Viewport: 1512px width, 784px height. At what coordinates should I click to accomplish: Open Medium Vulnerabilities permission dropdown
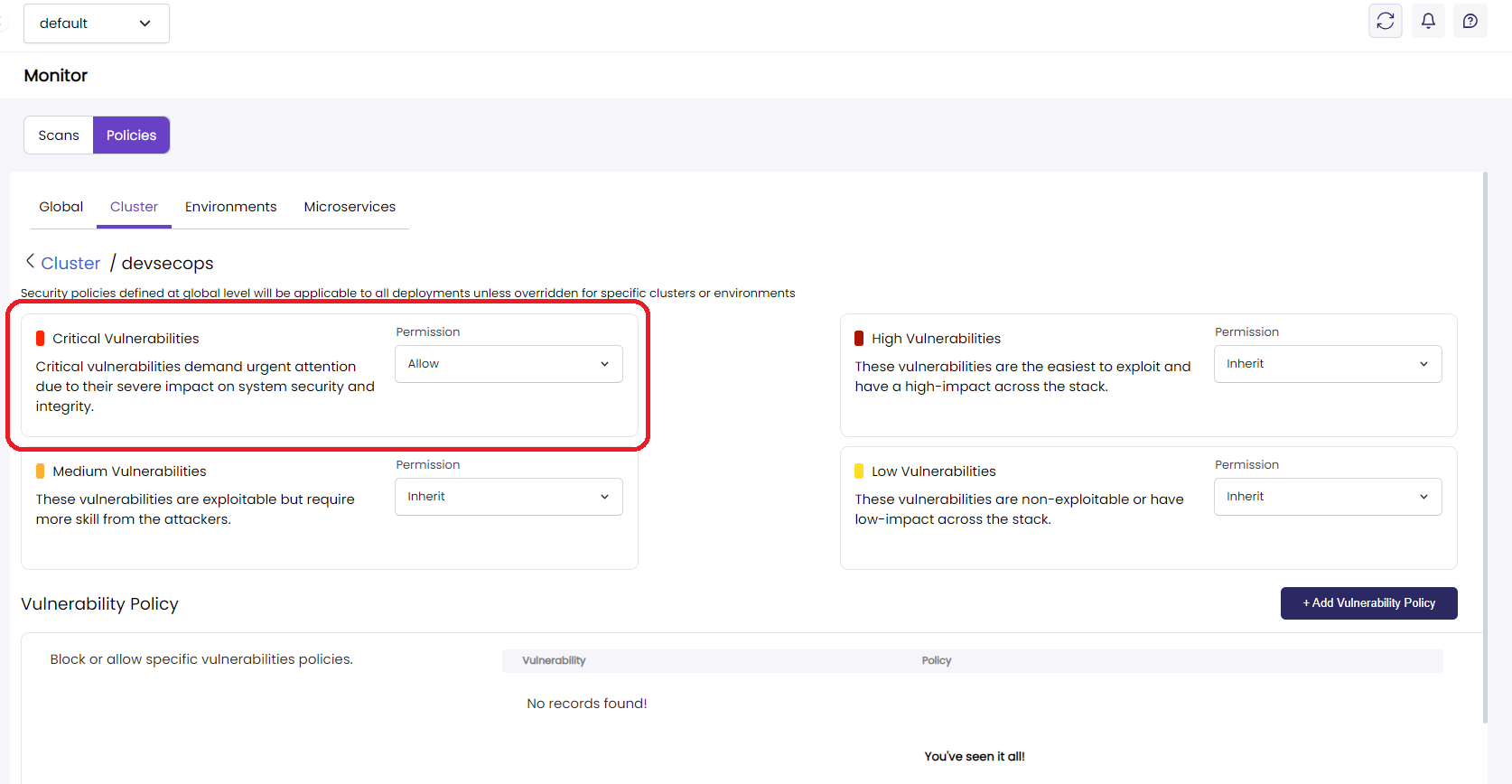coord(509,497)
